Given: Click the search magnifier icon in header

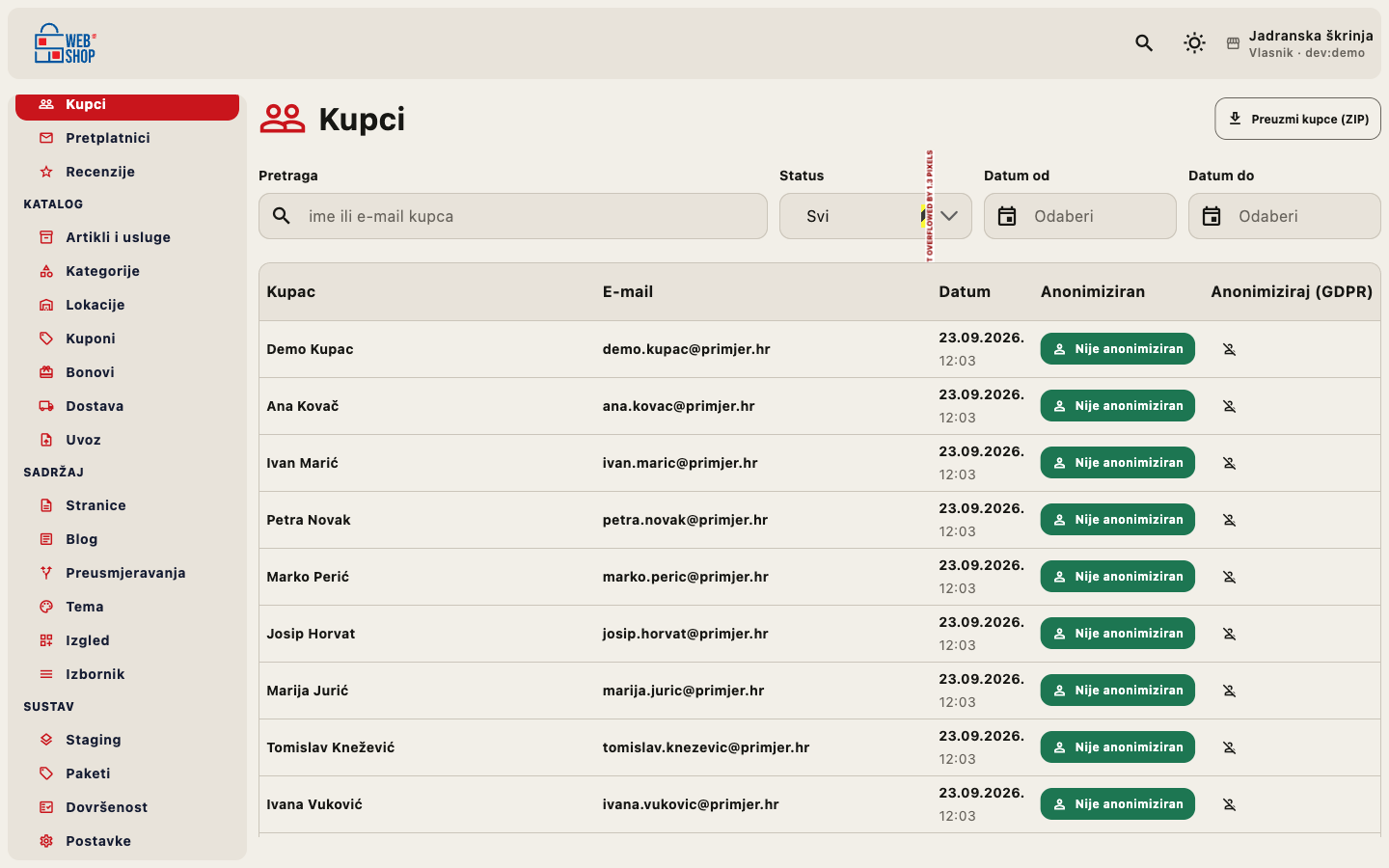Looking at the screenshot, I should click(x=1144, y=43).
